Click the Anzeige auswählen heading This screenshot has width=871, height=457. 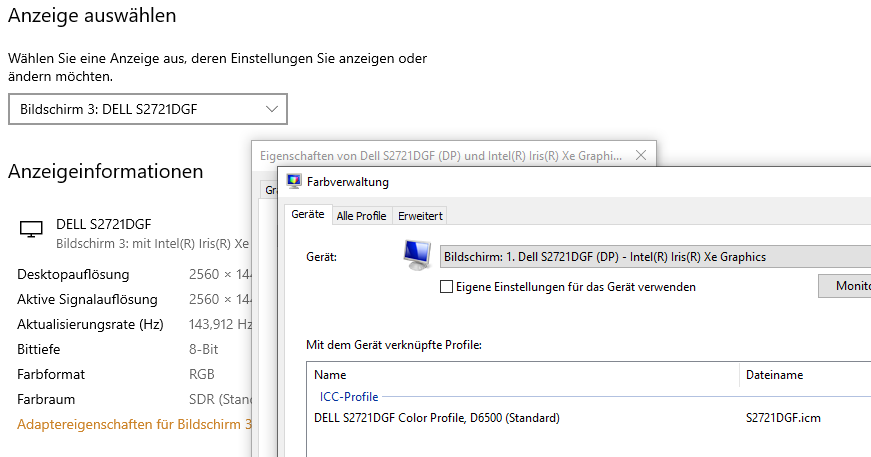pos(92,15)
